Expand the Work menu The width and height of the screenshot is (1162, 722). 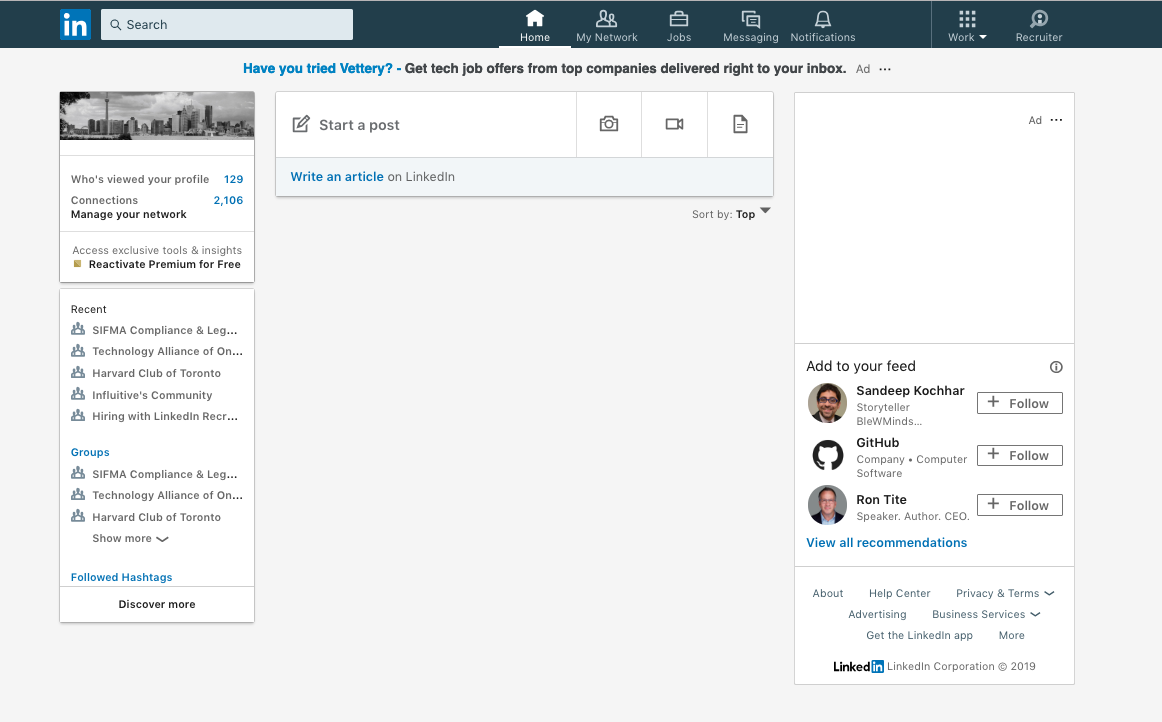966,24
